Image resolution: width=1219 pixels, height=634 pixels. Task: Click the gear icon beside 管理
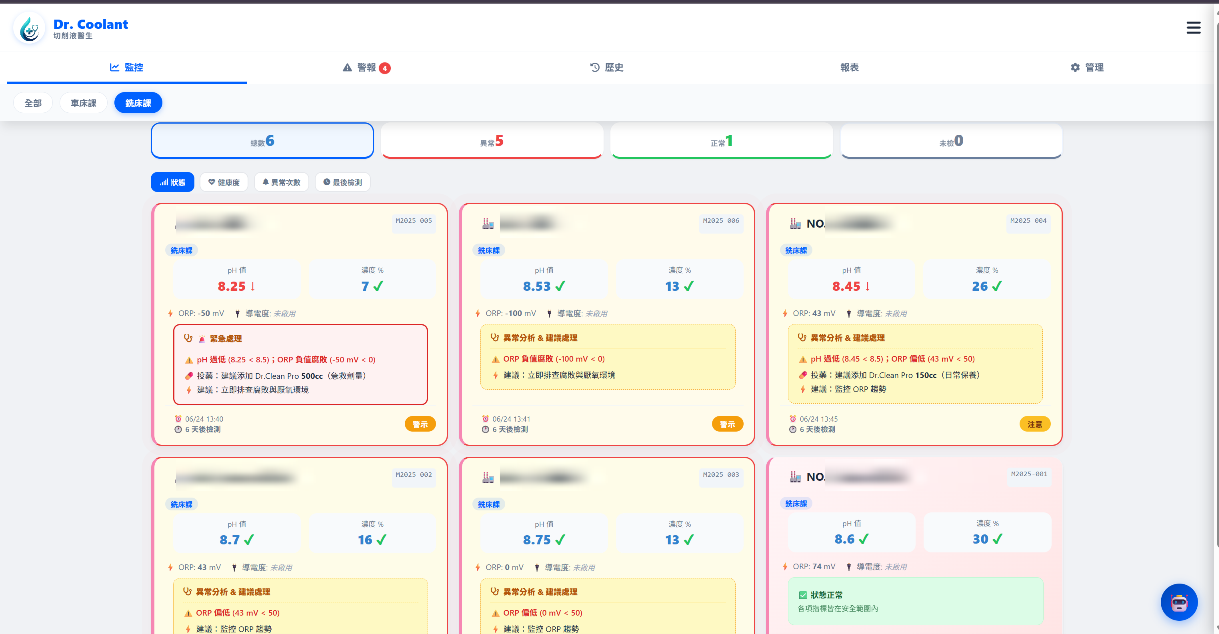(x=1075, y=67)
